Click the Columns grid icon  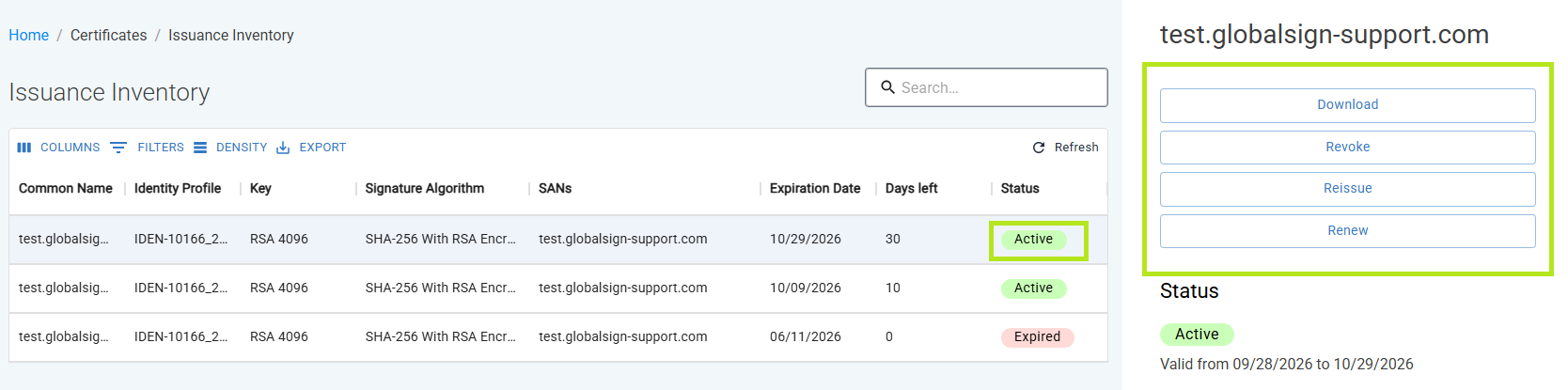coord(24,148)
